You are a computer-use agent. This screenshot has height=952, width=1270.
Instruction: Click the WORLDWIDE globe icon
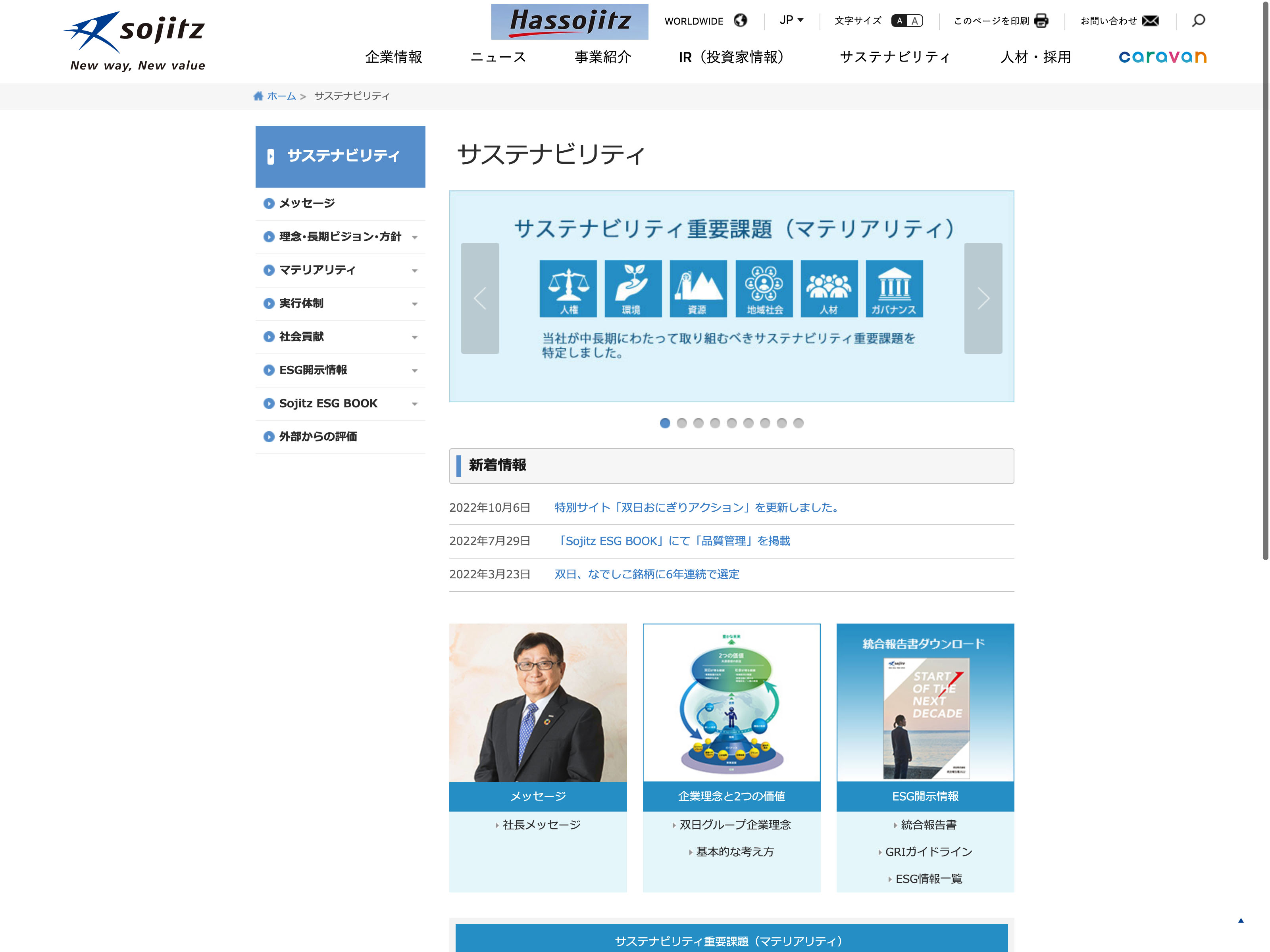pyautogui.click(x=741, y=21)
